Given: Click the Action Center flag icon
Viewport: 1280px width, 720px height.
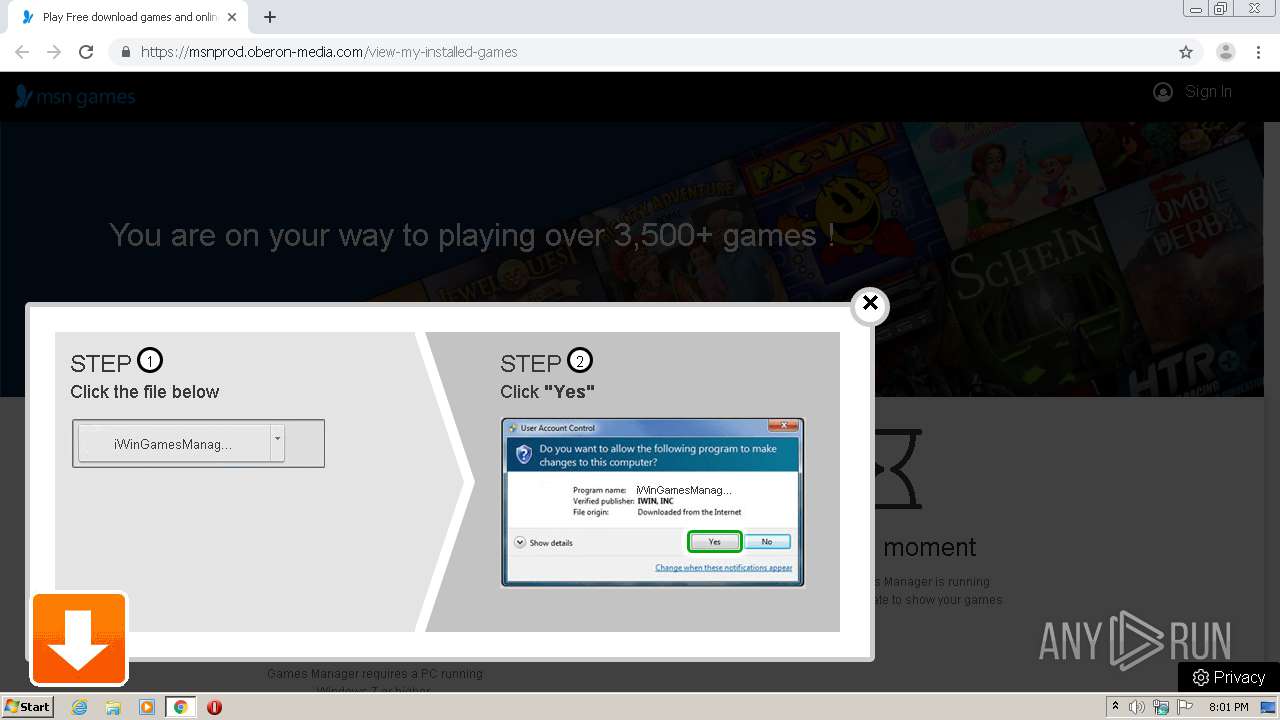Looking at the screenshot, I should click(1185, 707).
